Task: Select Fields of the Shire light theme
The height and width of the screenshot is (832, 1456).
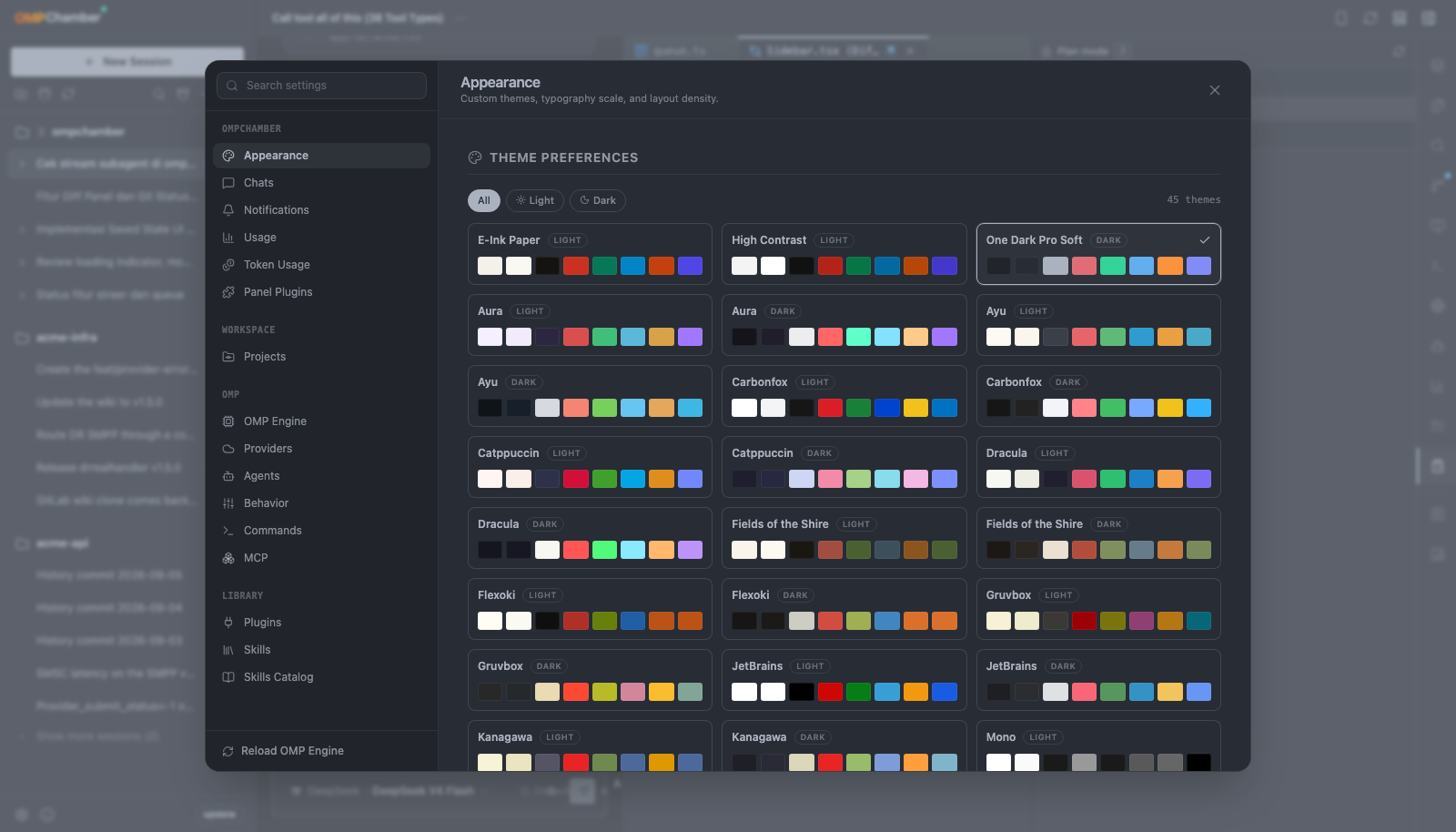Action: [x=844, y=538]
